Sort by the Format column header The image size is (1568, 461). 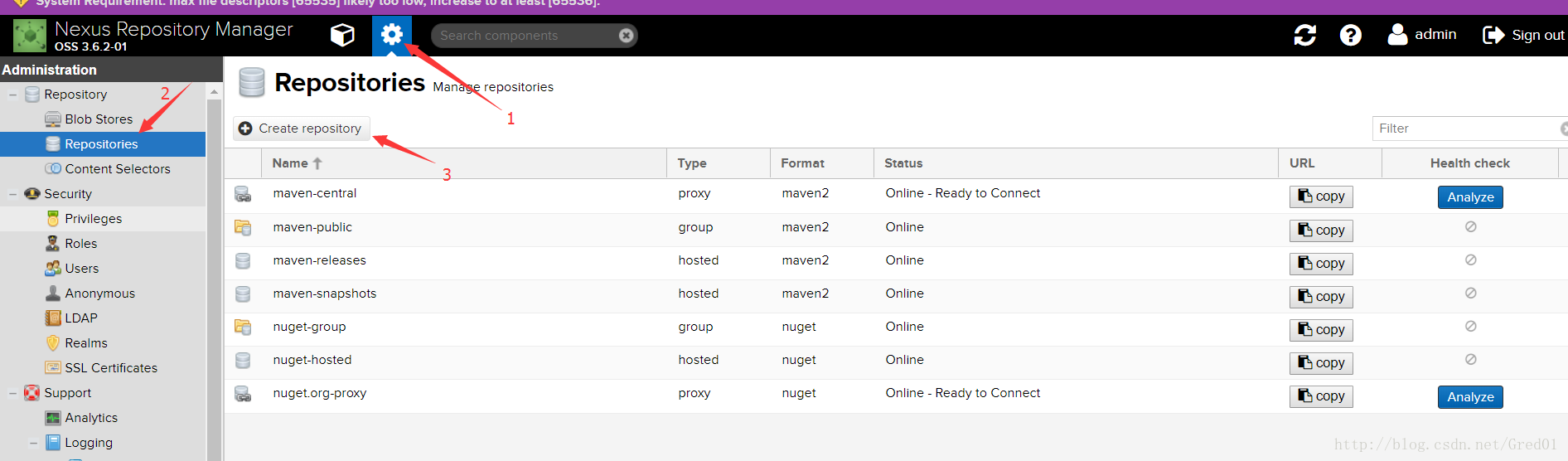pos(822,163)
